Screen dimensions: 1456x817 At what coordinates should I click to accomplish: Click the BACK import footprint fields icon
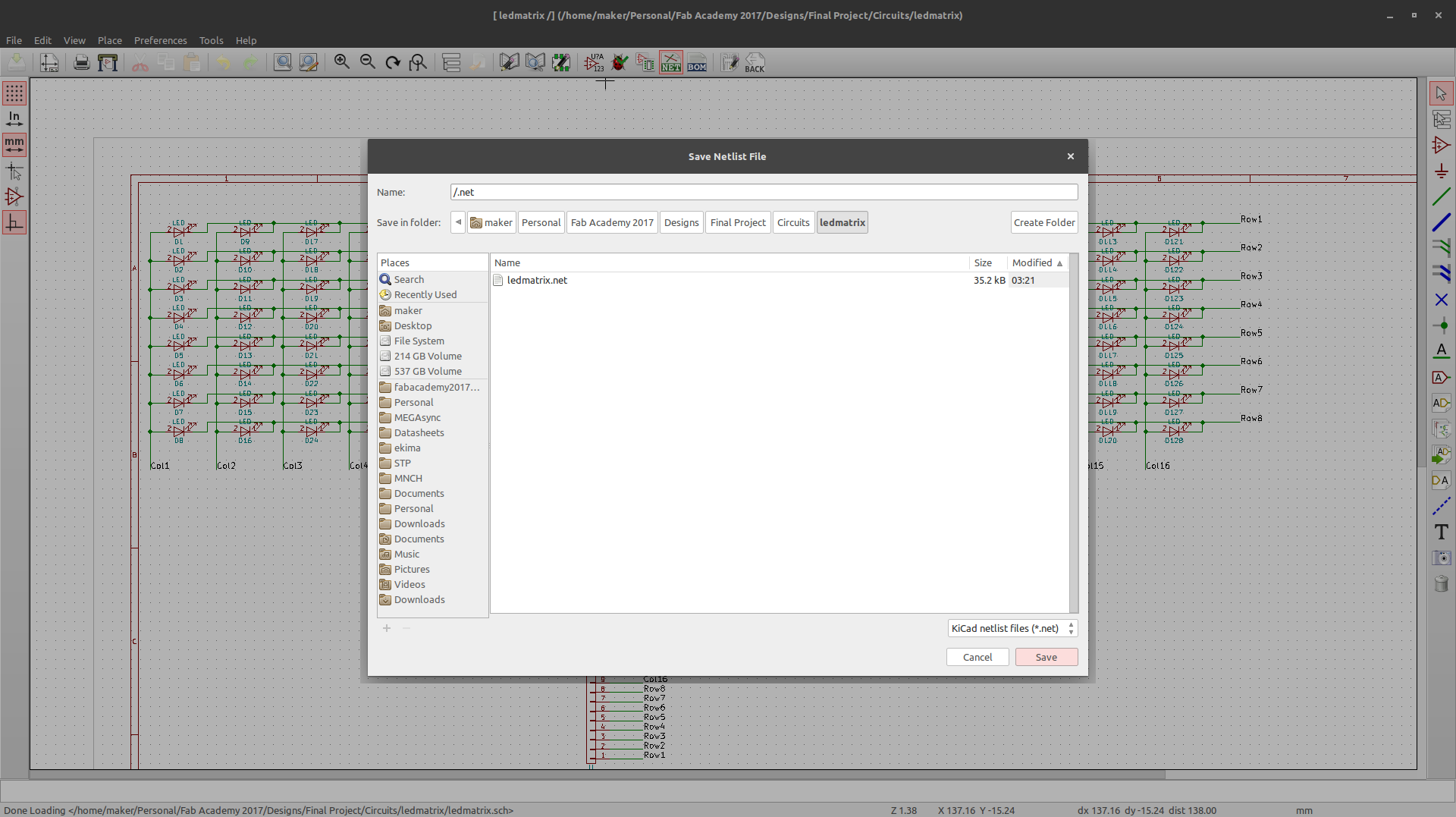[755, 62]
